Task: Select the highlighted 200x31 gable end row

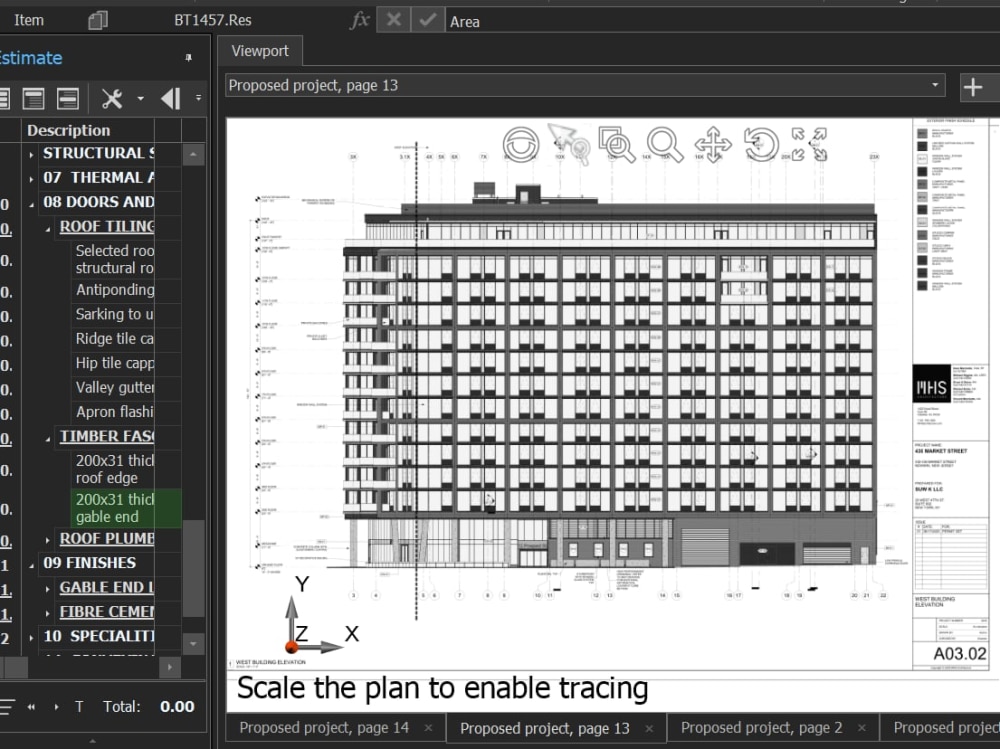Action: [126, 508]
